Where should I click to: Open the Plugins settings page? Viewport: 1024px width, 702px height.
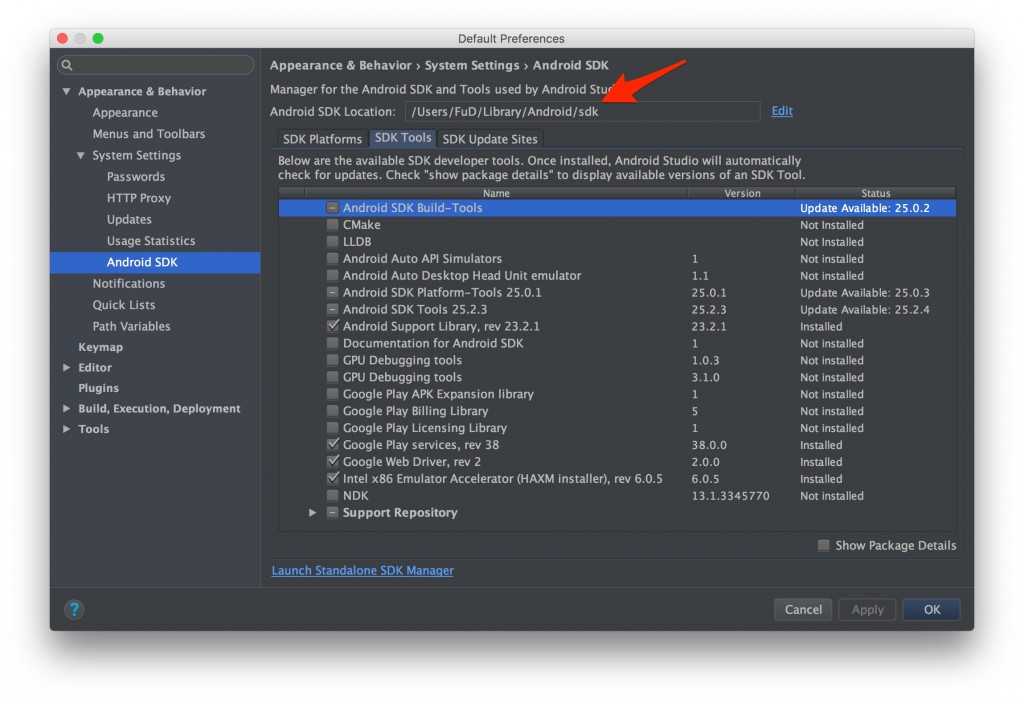99,388
